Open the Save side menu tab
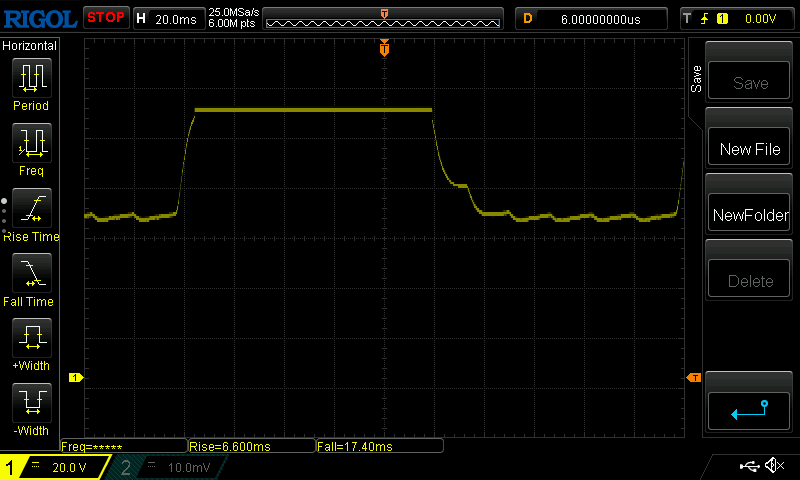 point(696,80)
